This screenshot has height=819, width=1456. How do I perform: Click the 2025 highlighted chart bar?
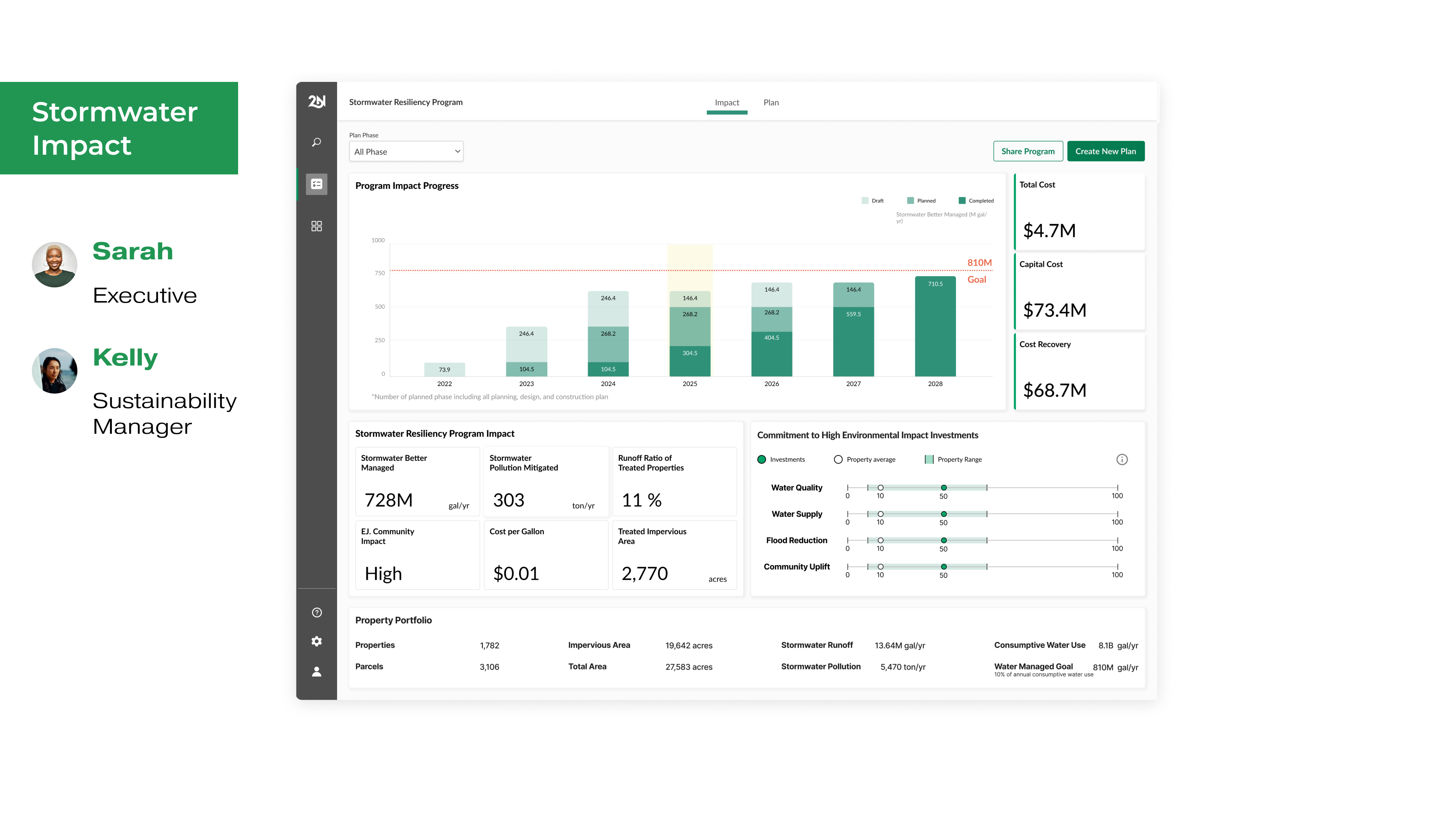tap(690, 334)
